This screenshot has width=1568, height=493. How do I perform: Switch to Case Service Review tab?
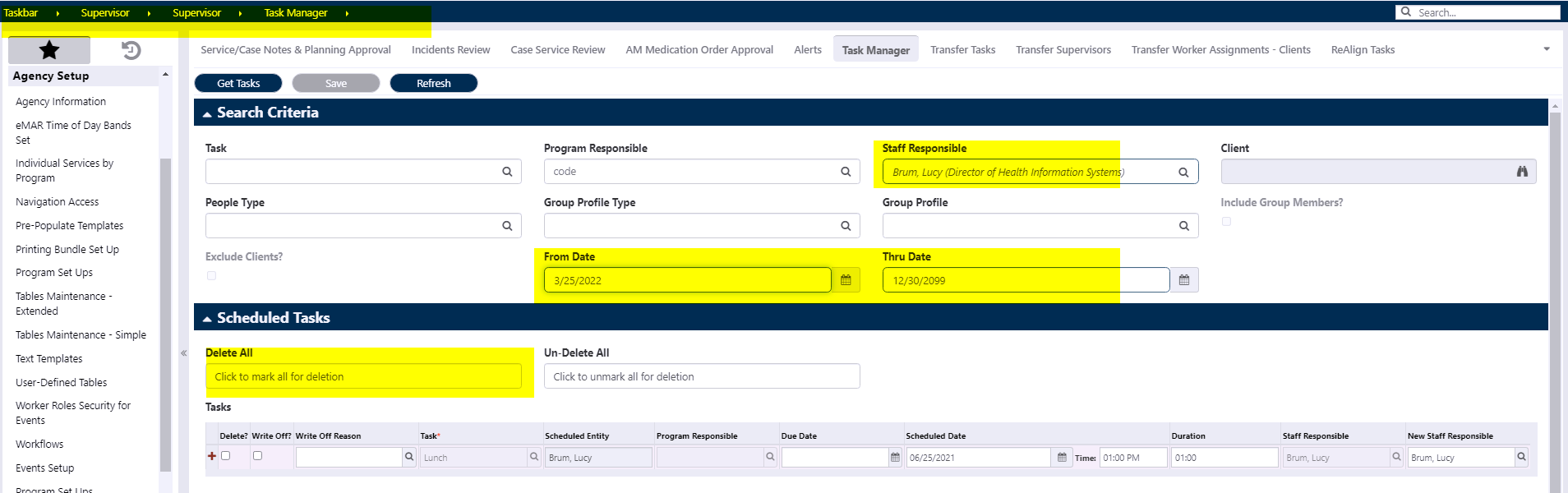558,50
